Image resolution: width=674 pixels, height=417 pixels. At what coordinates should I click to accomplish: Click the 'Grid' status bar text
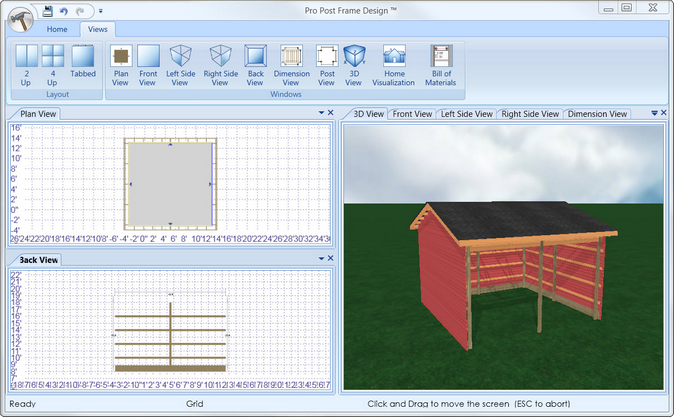[x=194, y=404]
